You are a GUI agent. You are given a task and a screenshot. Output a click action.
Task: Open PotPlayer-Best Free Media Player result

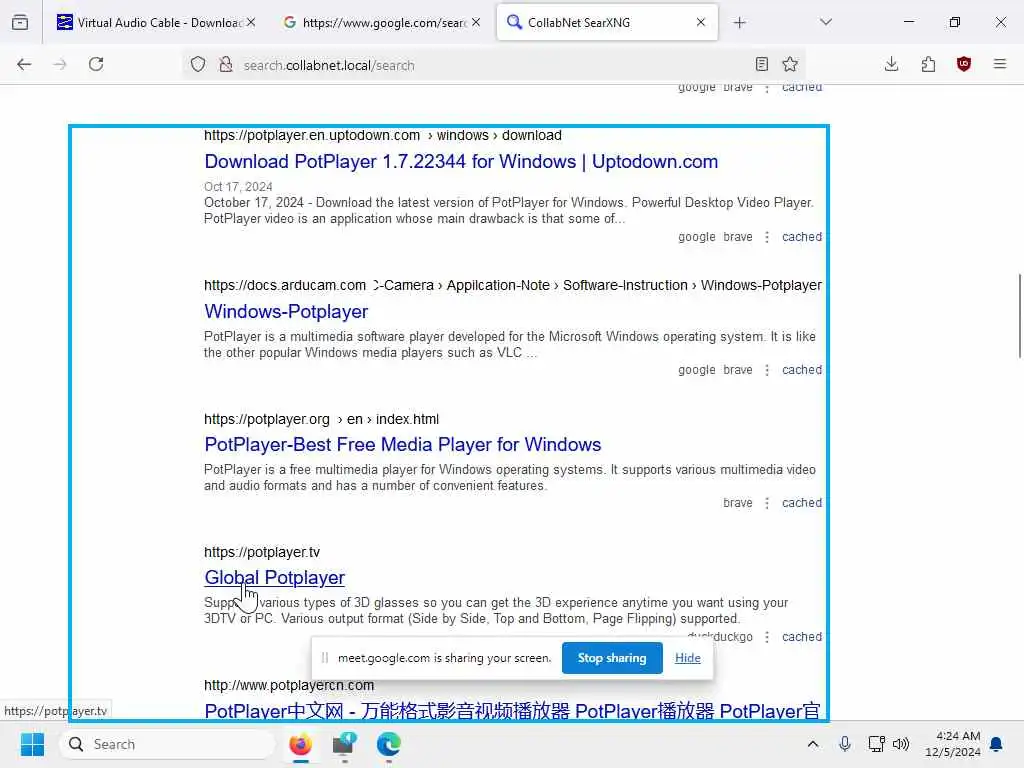pos(402,445)
